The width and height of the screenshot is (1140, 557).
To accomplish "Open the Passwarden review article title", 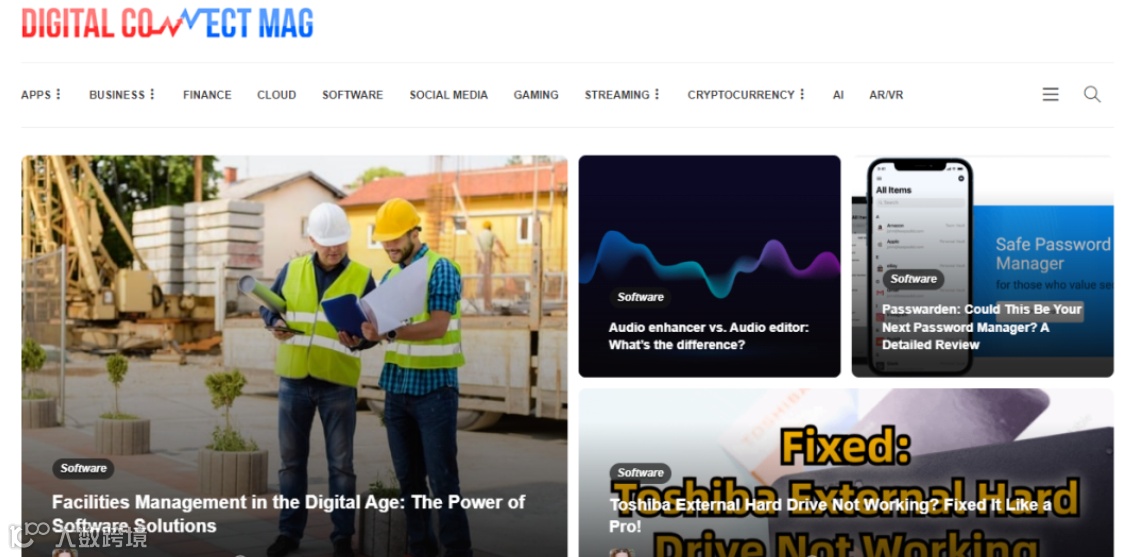I will (982, 327).
